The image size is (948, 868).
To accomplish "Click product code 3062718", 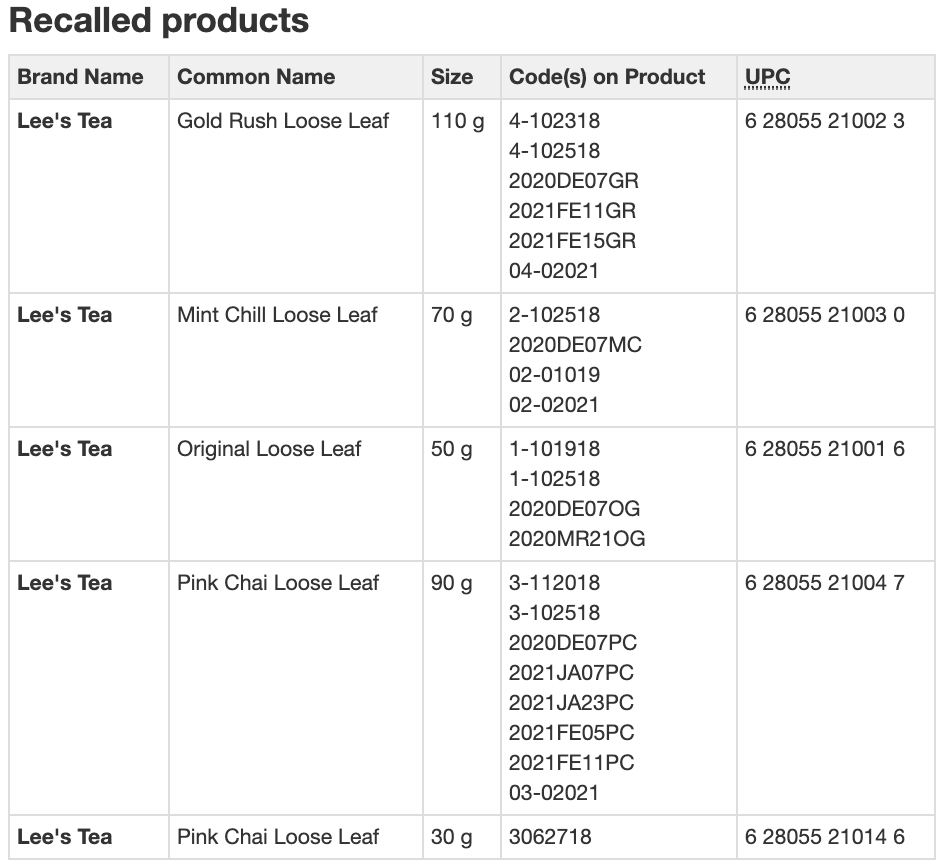I will (549, 837).
